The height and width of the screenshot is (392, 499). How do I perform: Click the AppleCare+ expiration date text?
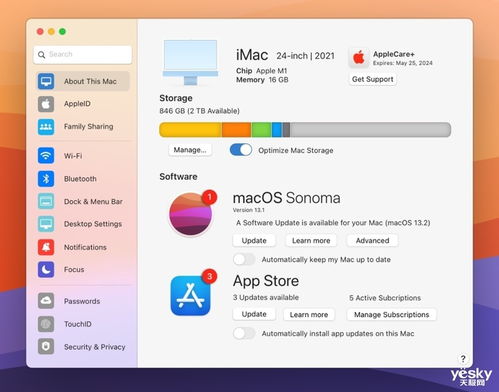click(403, 63)
